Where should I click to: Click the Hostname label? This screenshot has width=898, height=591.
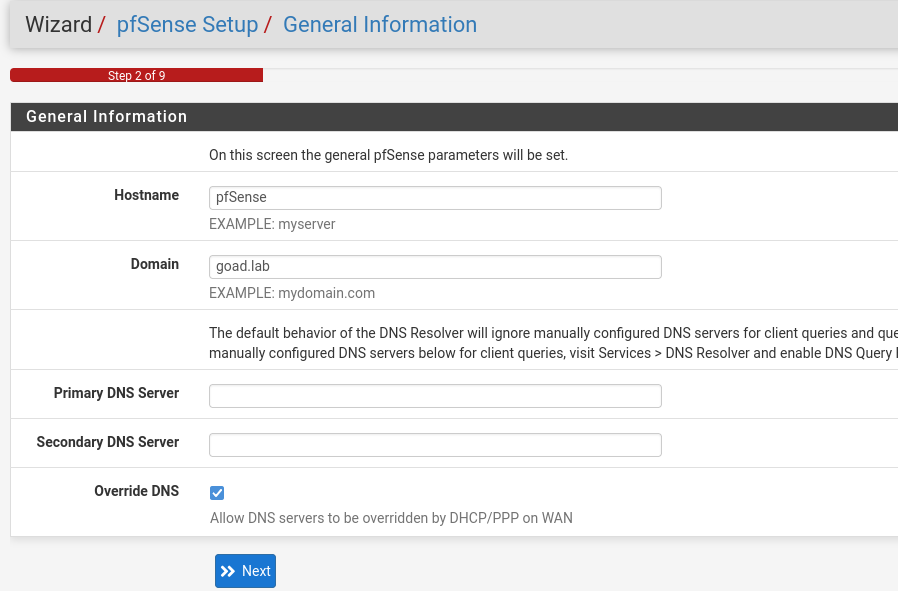click(147, 195)
